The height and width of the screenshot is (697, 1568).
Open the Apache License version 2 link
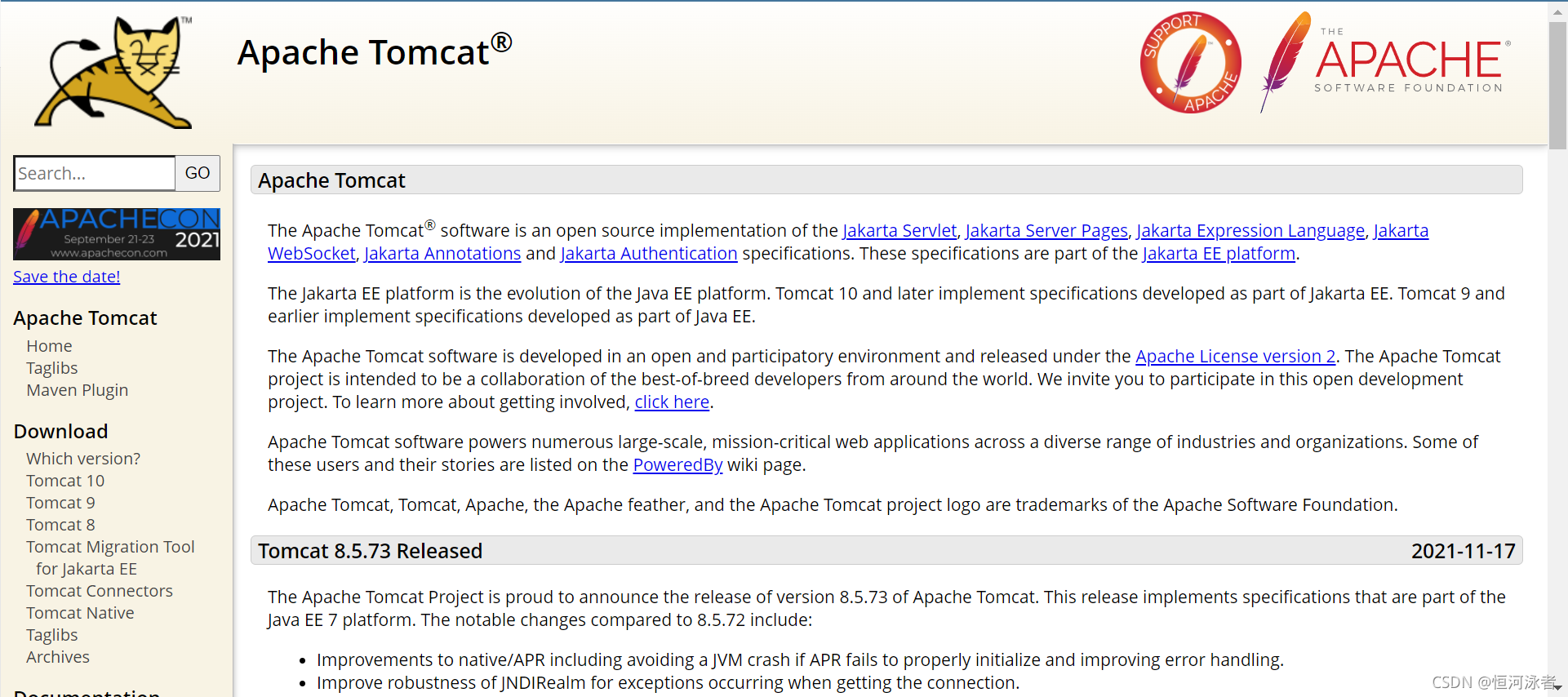pos(1236,357)
